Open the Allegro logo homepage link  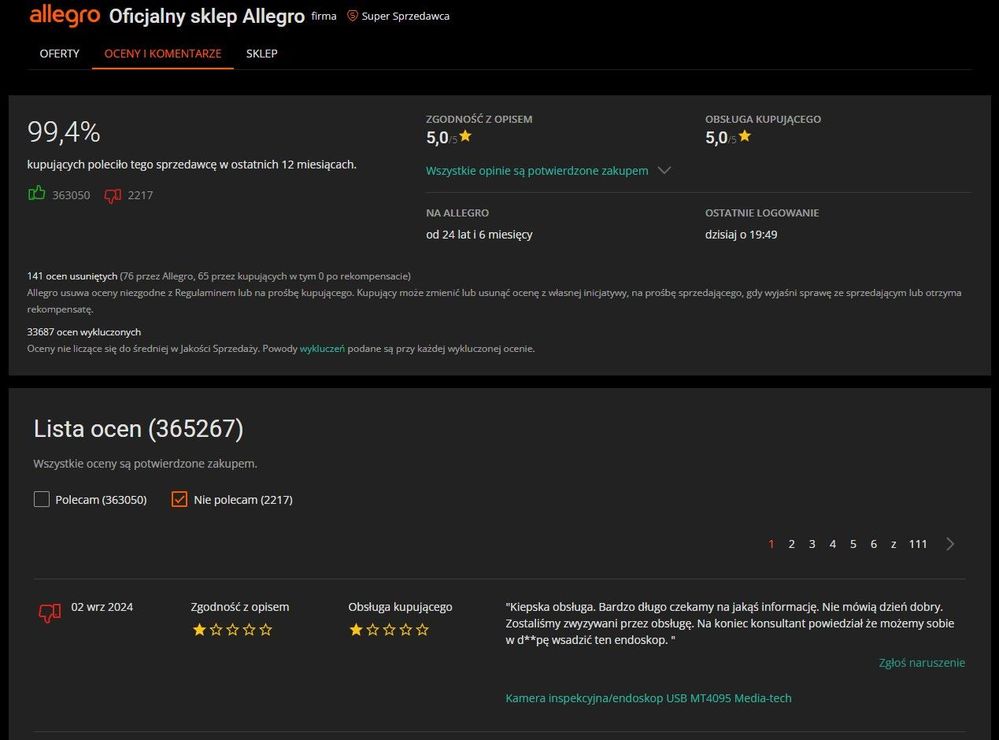[x=64, y=15]
